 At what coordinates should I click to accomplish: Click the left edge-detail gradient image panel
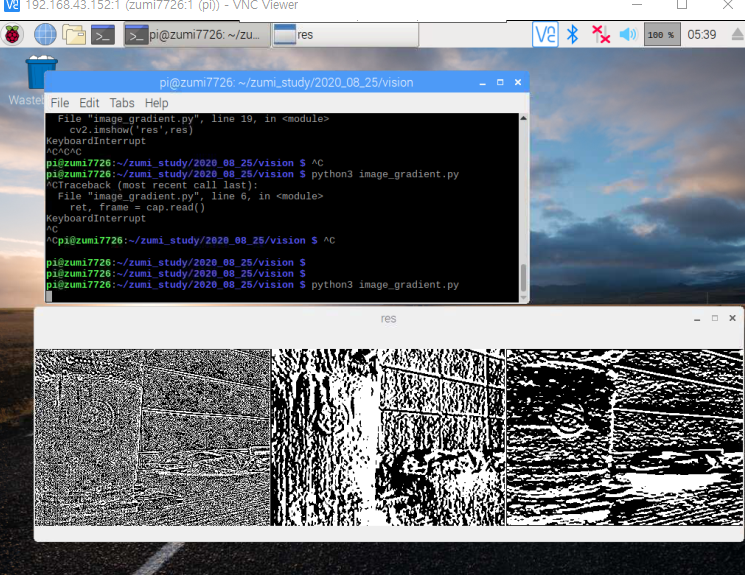click(153, 437)
